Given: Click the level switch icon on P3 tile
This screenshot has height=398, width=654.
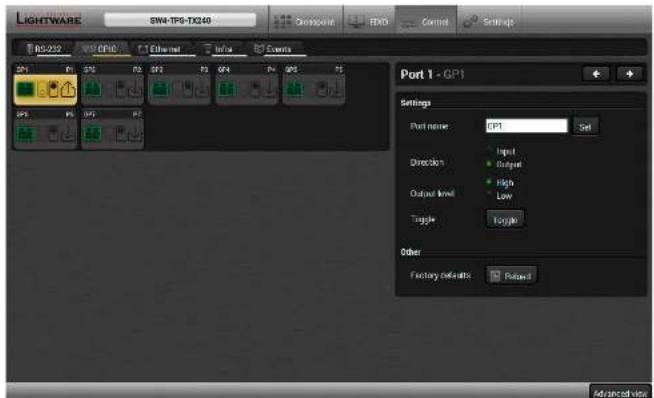Looking at the screenshot, I should 189,89.
